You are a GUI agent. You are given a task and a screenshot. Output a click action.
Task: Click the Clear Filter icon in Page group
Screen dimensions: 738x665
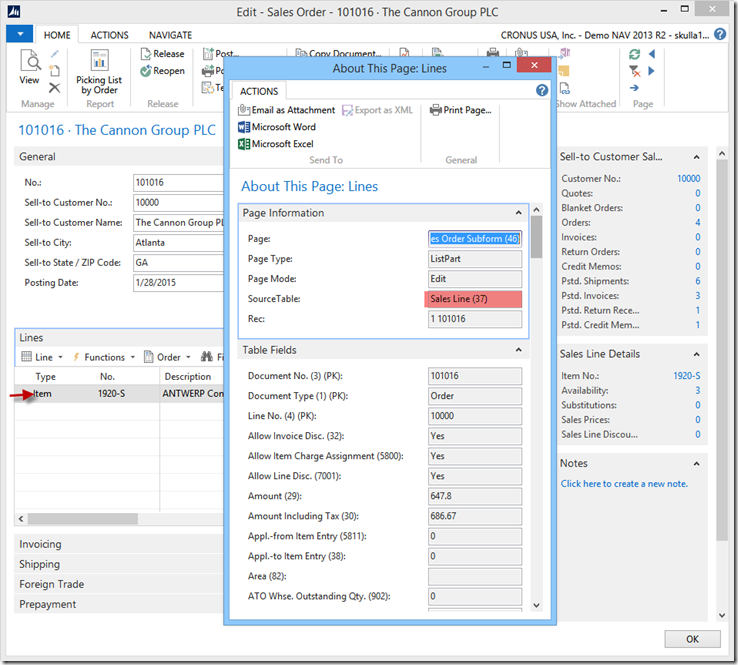[634, 71]
